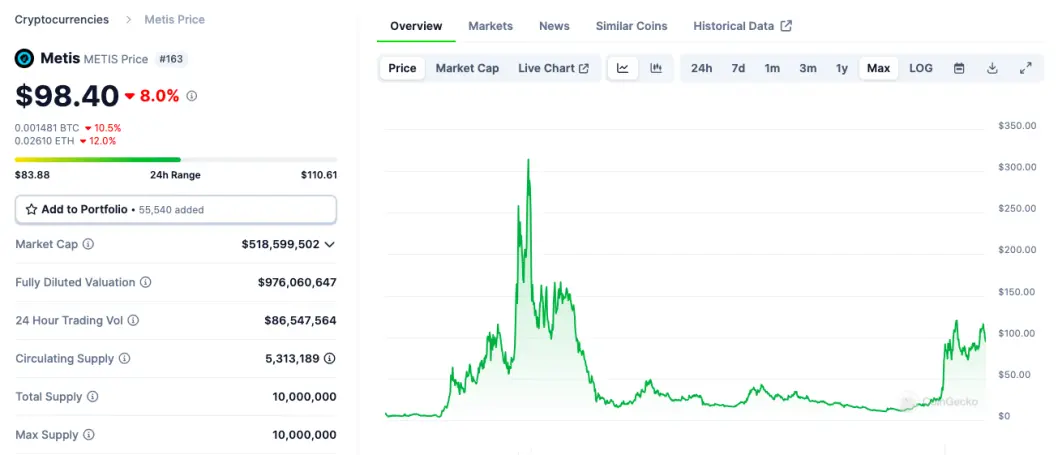
Task: Click the $98.40 price value
Action: pos(67,96)
